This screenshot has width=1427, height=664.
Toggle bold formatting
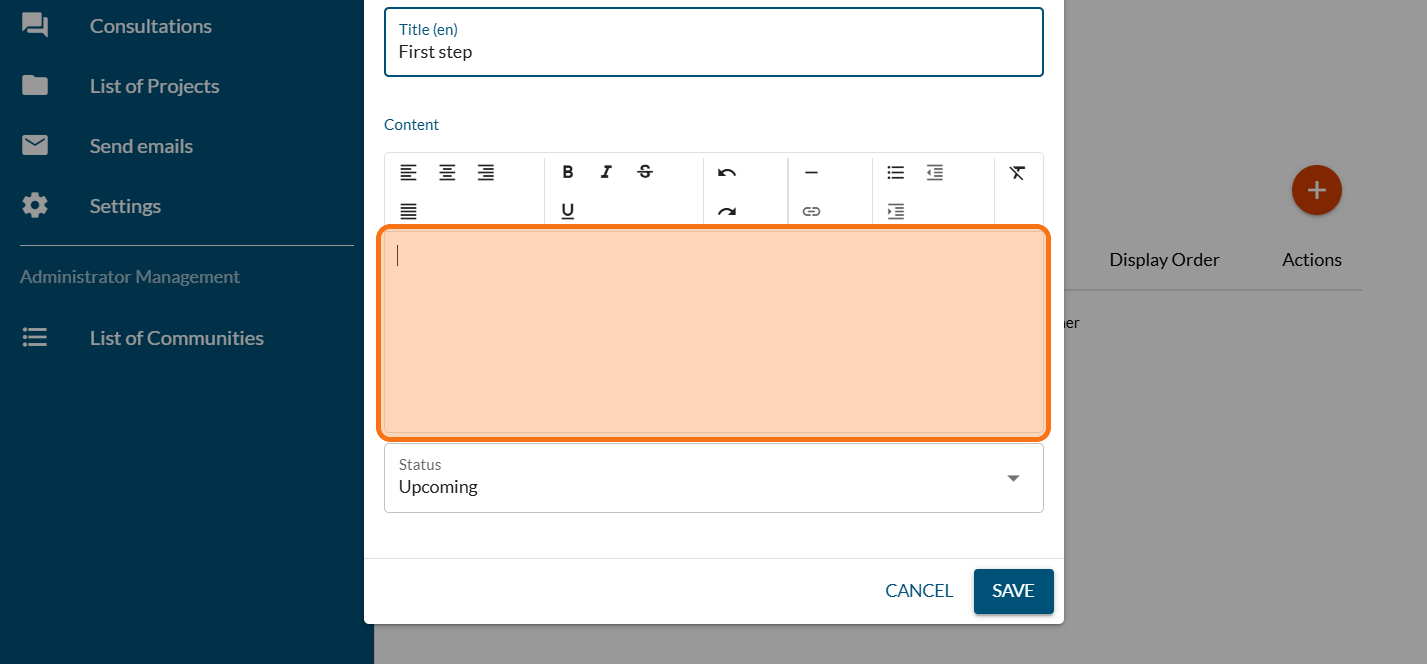tap(567, 172)
